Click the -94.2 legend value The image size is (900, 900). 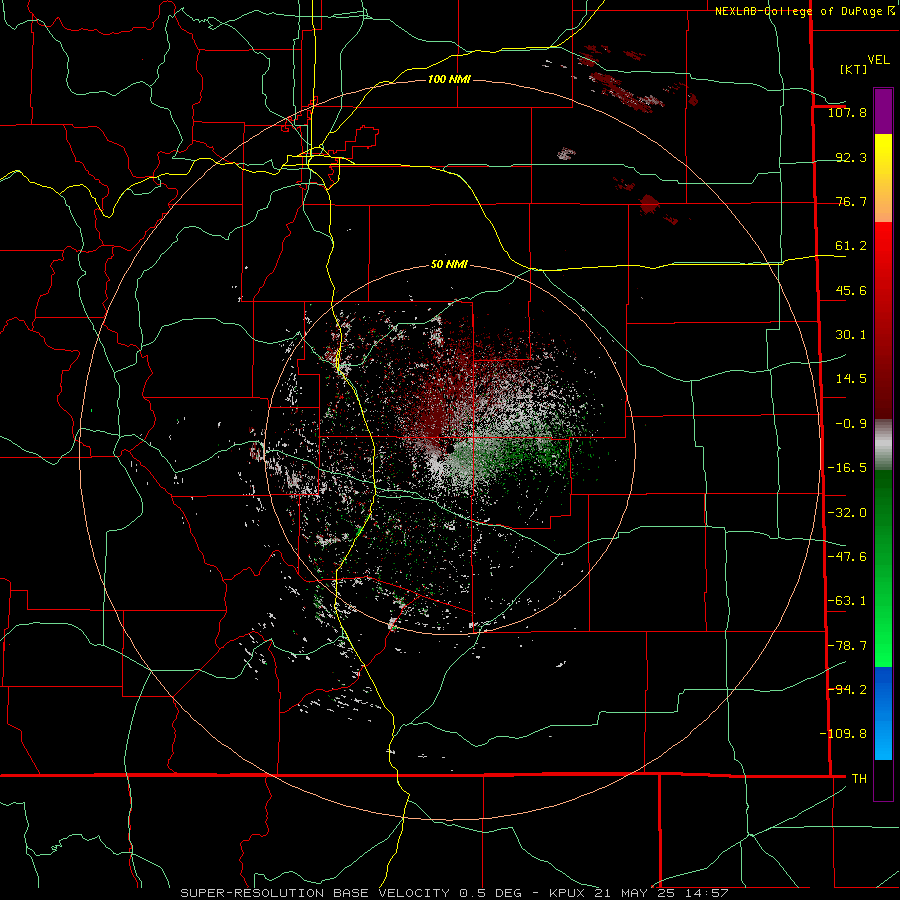[x=847, y=689]
